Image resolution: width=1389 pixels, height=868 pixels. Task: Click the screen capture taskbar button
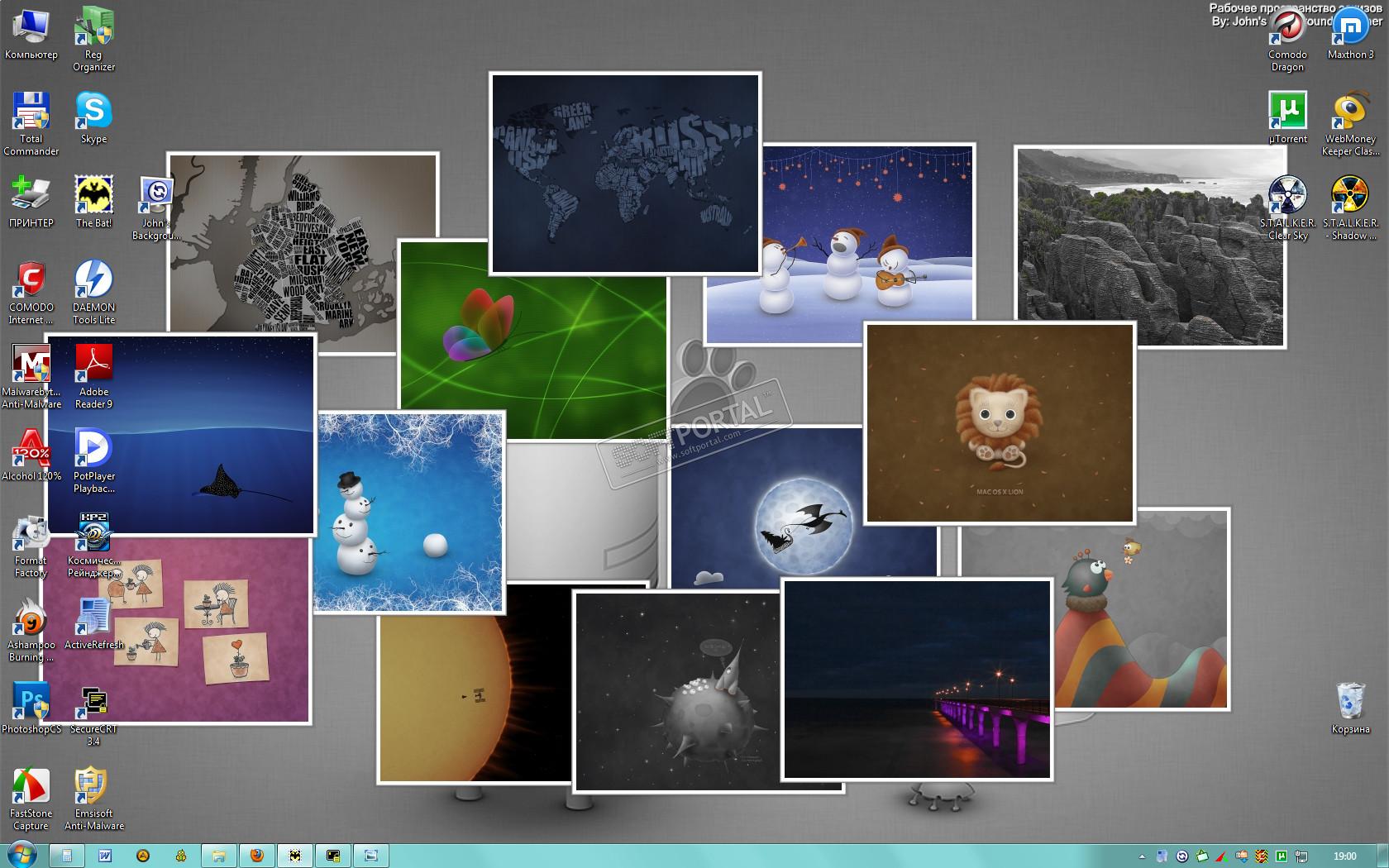[371, 856]
